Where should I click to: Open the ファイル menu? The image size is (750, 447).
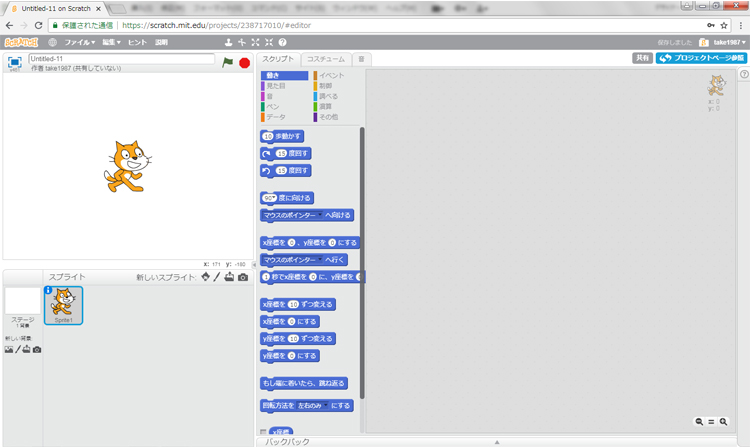[79, 43]
